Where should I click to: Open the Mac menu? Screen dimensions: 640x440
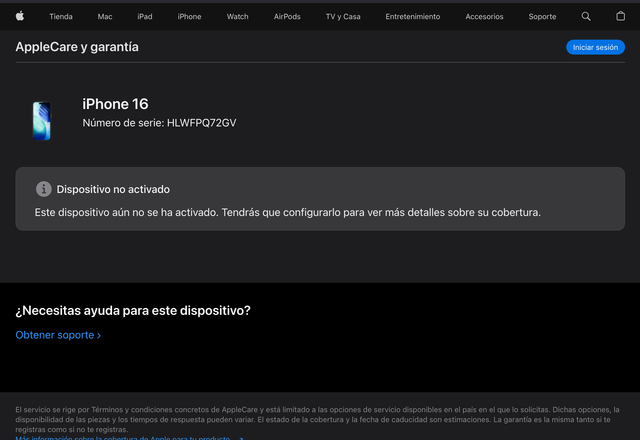105,17
